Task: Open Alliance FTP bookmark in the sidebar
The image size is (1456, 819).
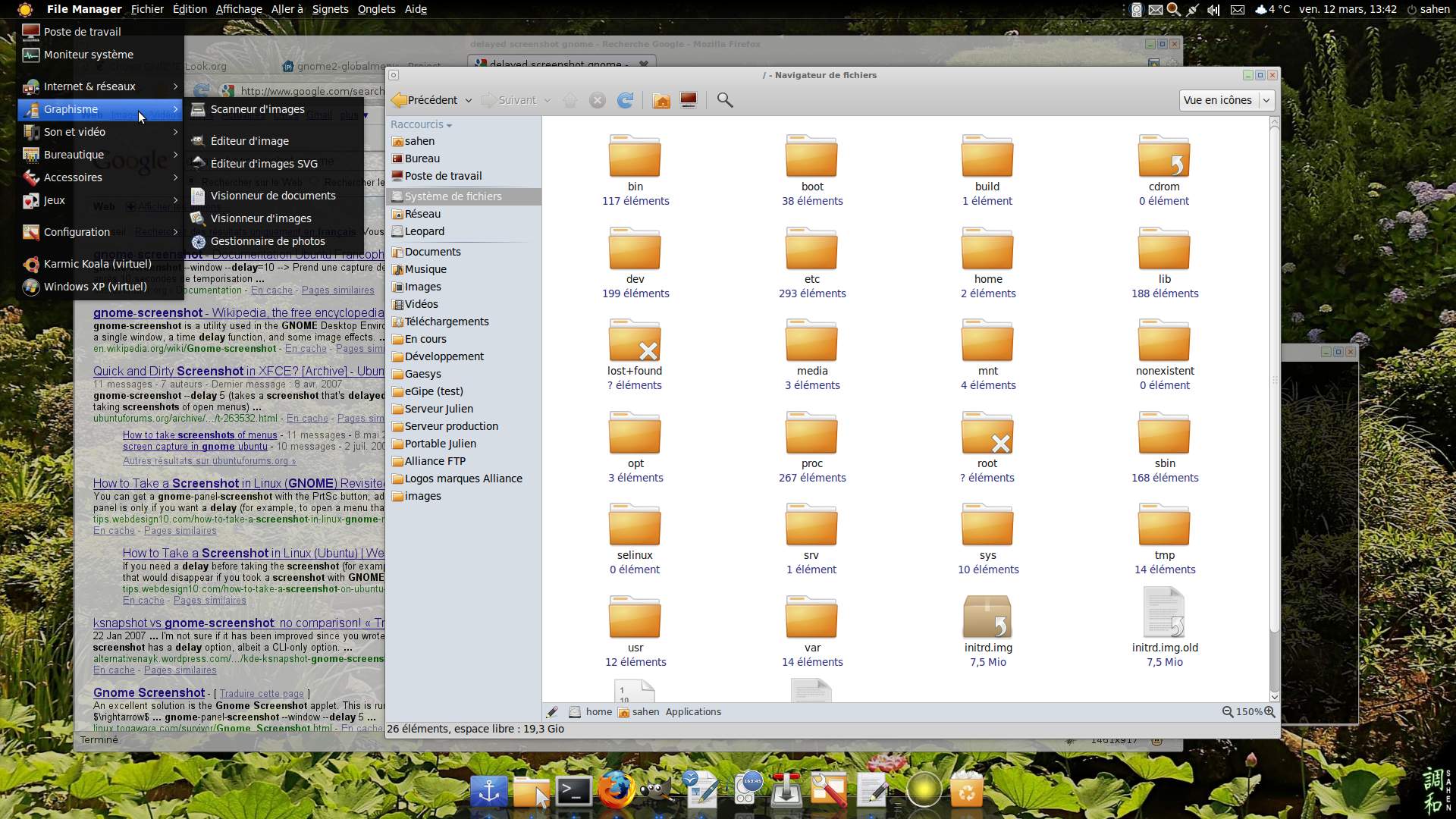Action: point(463,461)
